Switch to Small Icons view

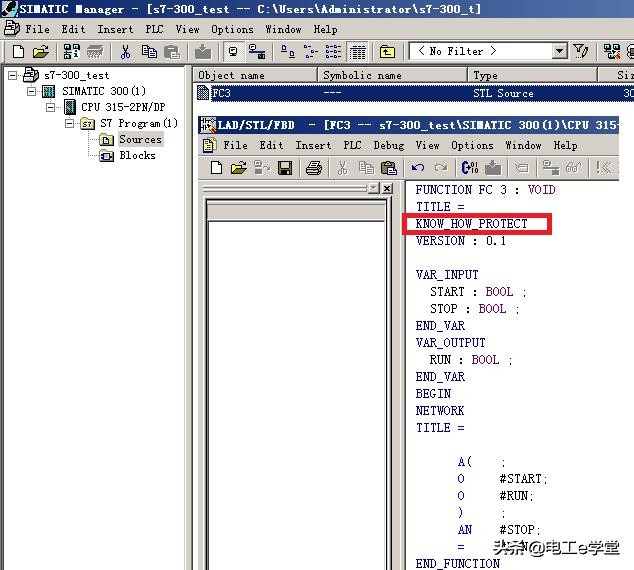pos(311,52)
